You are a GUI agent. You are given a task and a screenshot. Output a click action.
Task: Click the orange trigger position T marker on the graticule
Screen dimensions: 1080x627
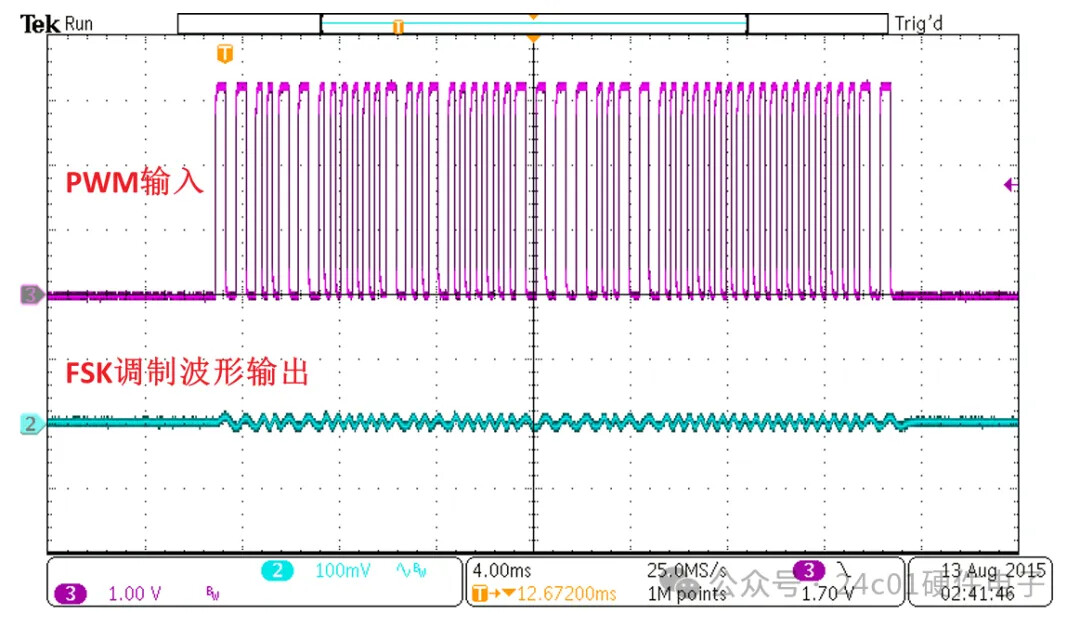225,53
